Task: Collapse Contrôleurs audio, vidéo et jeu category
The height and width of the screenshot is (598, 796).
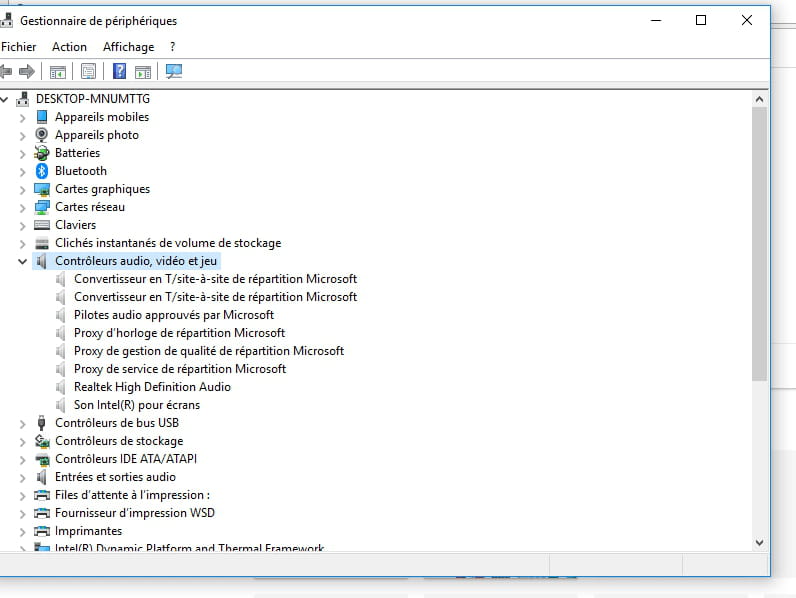Action: [22, 261]
